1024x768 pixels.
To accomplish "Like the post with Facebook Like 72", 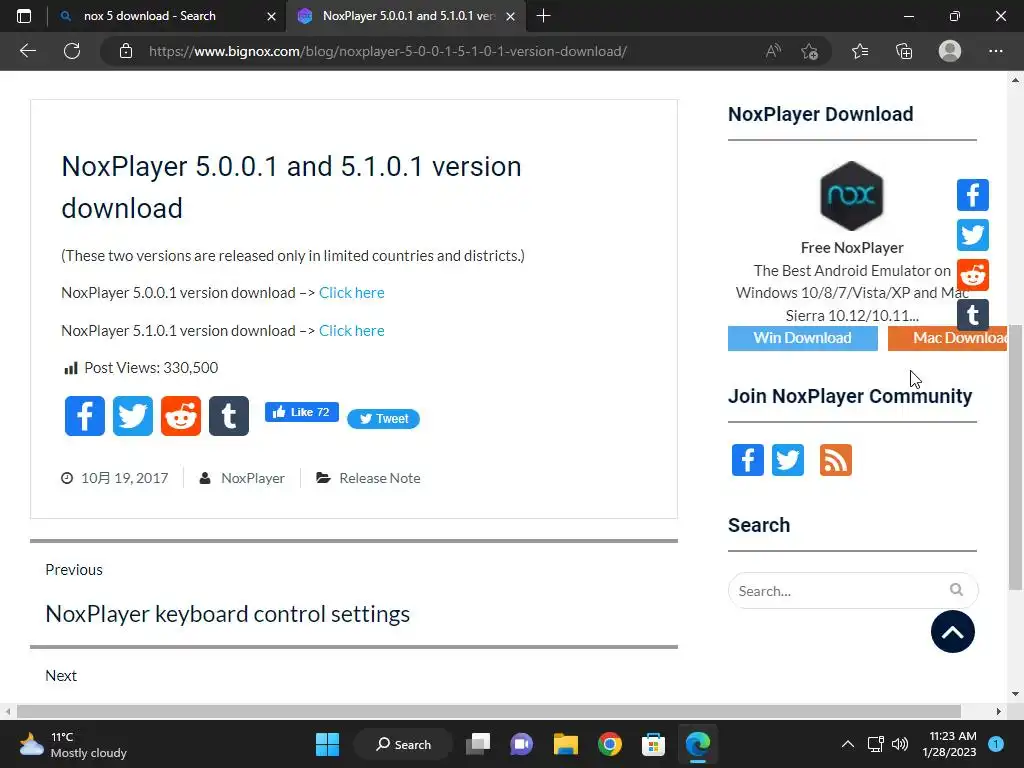I will click(302, 412).
